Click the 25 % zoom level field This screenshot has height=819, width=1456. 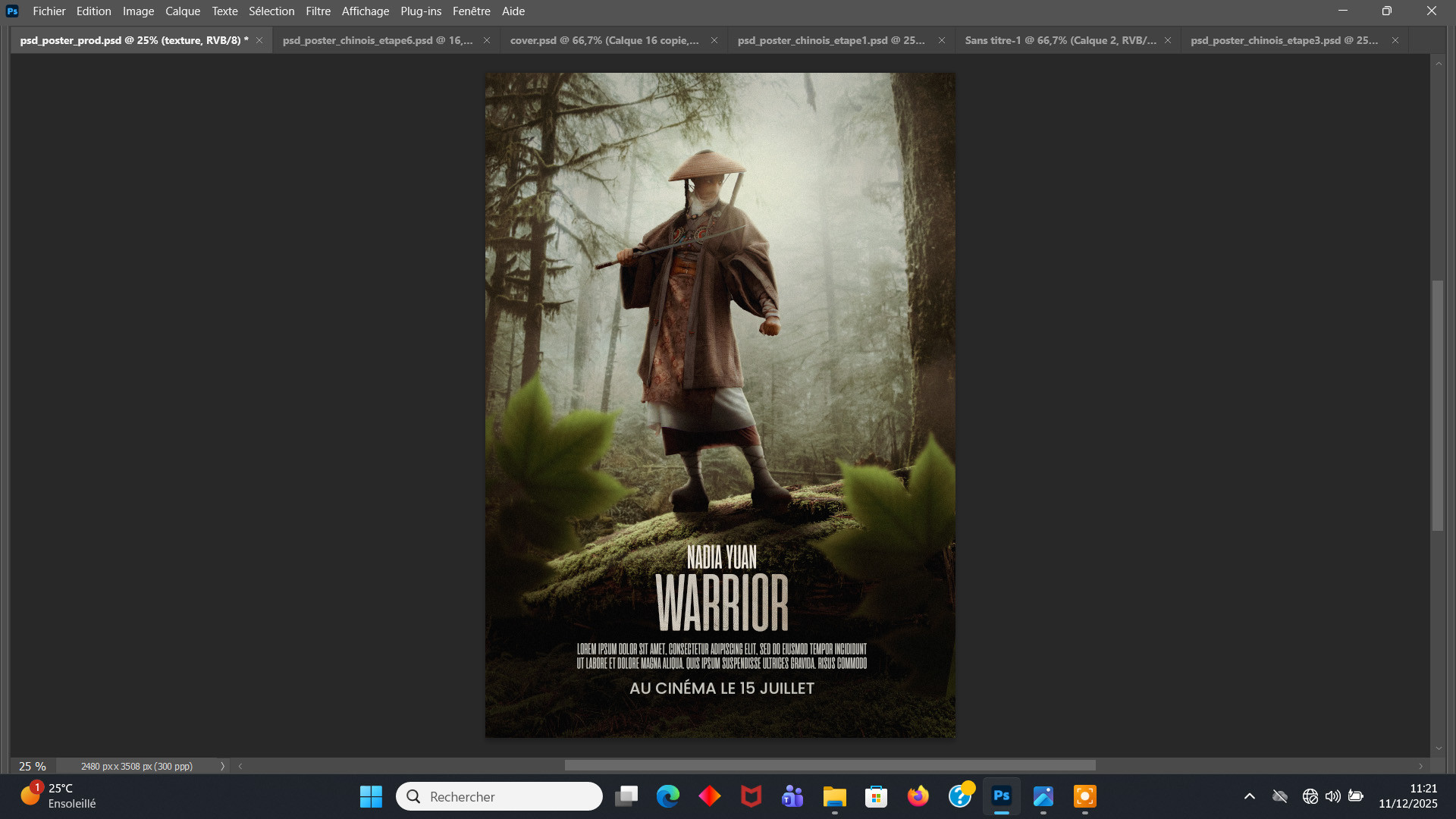32,766
